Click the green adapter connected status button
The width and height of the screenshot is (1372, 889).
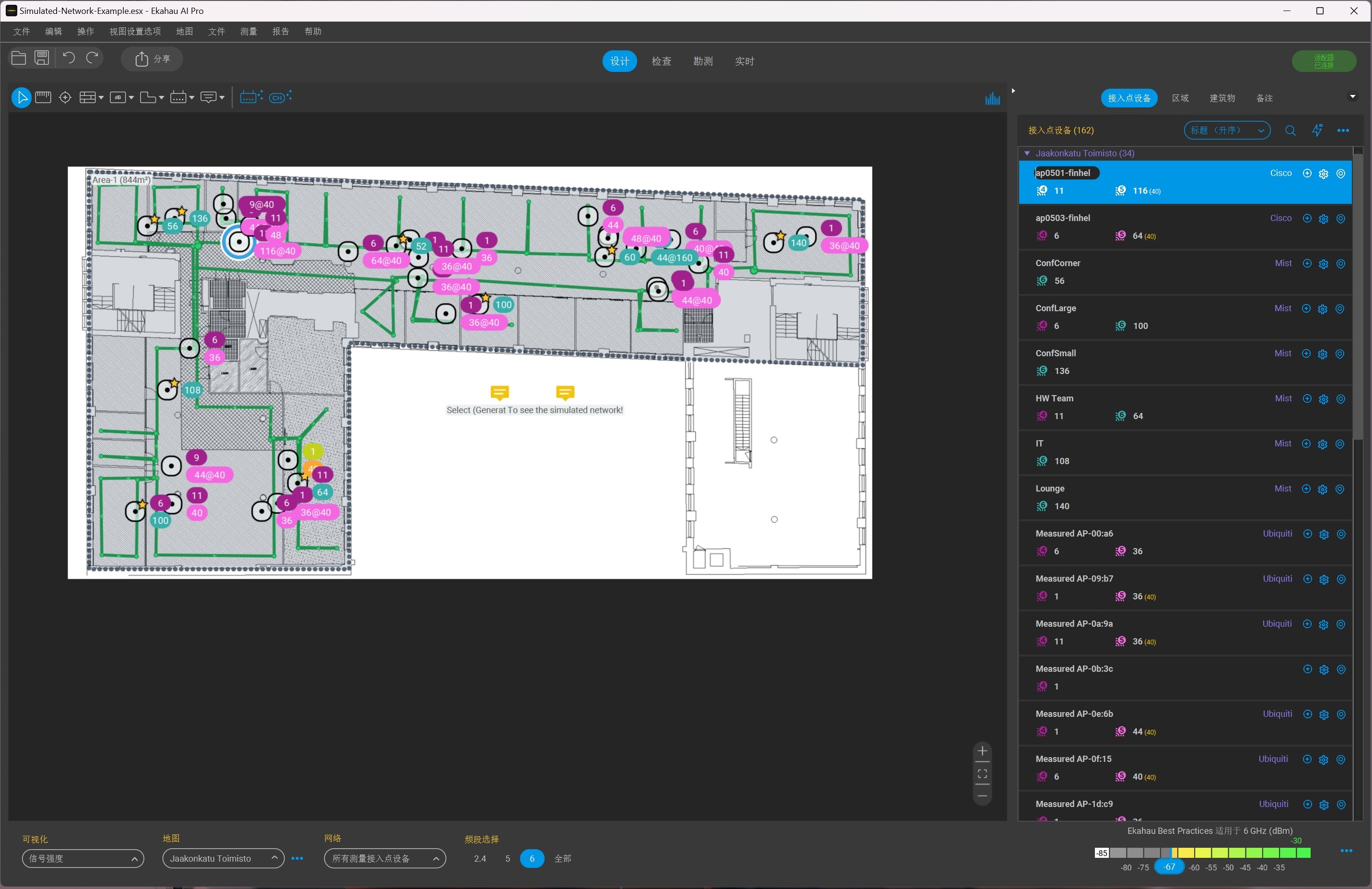[1324, 61]
